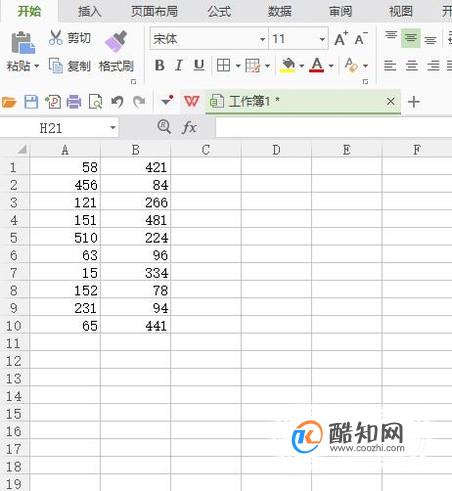
Task: Click the Copy icon
Action: pyautogui.click(x=56, y=65)
